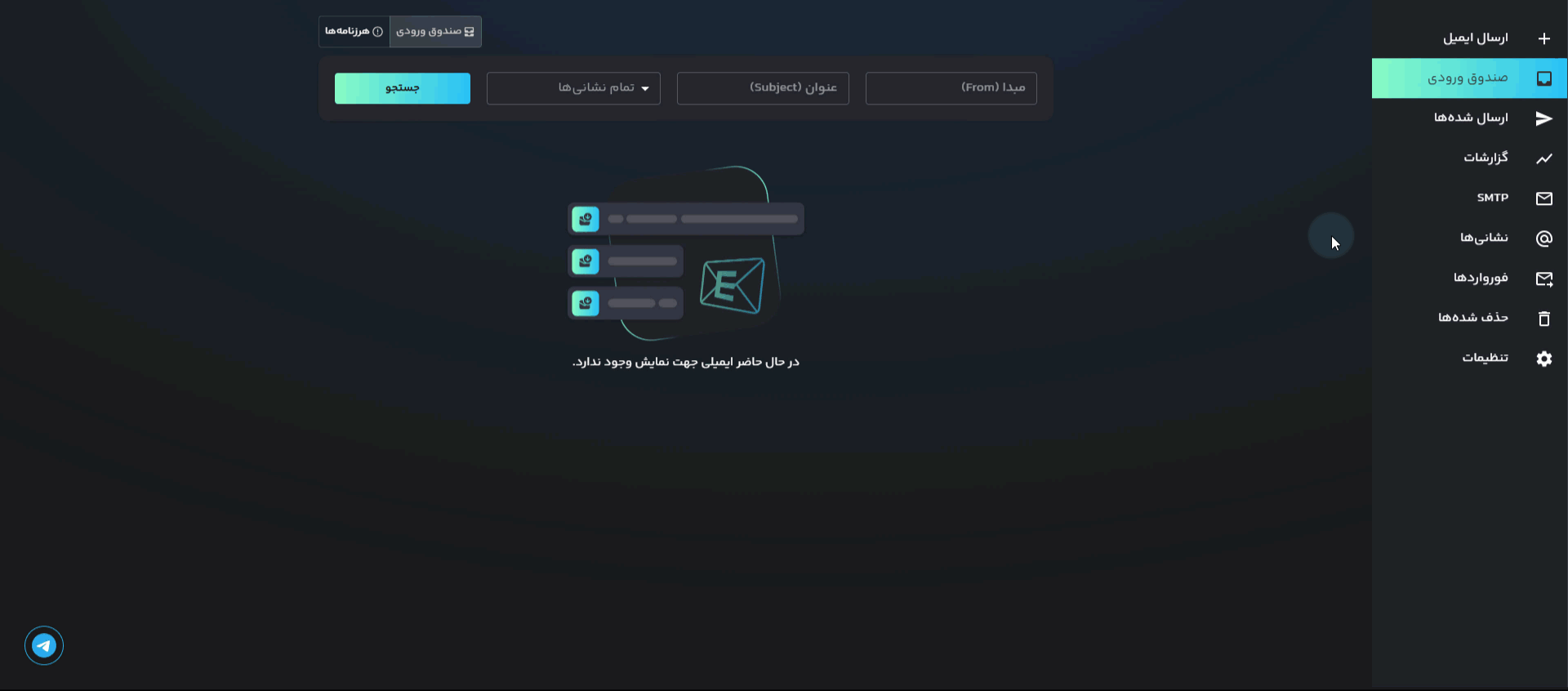Click the جستجو search button
This screenshot has height=691, width=1568.
click(403, 88)
